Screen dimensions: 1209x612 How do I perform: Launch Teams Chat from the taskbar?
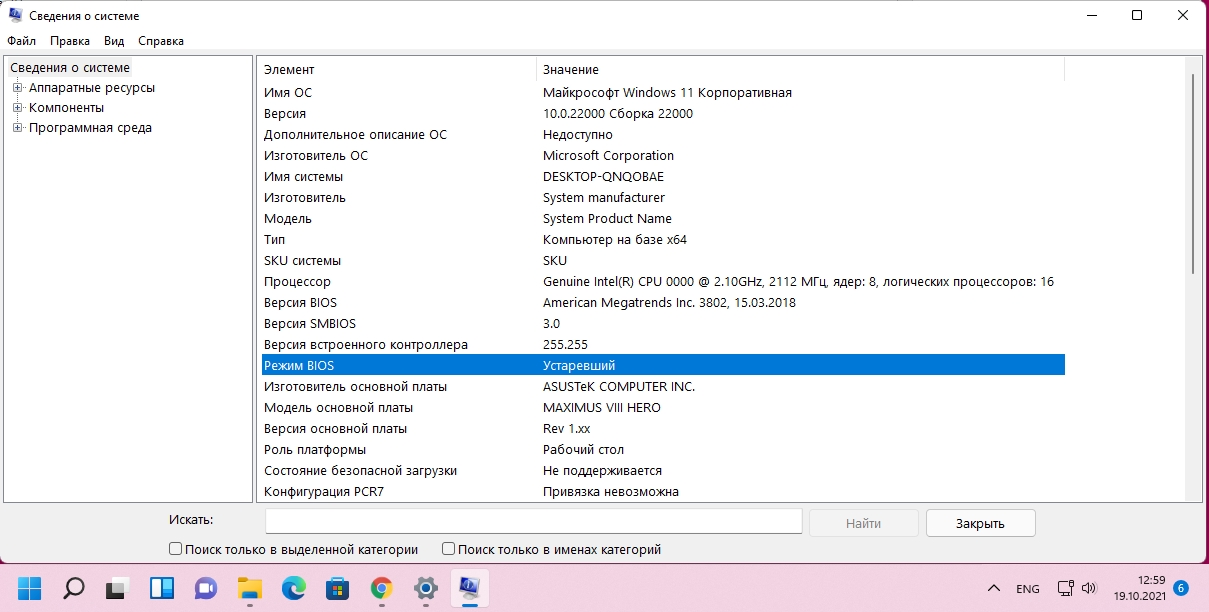pyautogui.click(x=206, y=588)
